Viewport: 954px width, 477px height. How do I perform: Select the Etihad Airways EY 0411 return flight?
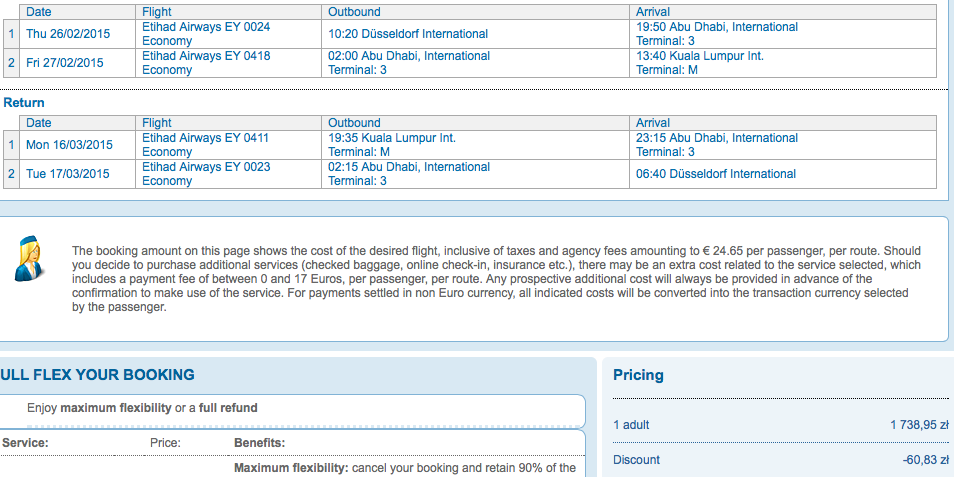pos(228,145)
